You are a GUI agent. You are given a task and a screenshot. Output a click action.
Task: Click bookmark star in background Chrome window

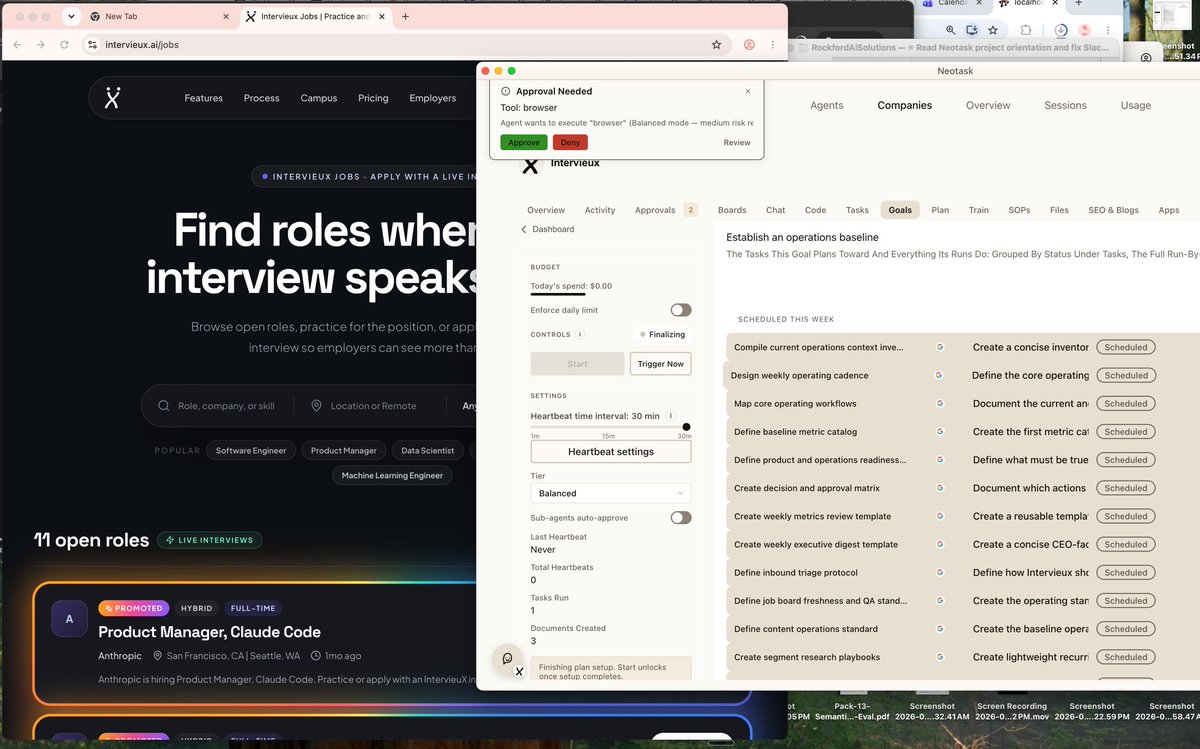click(x=993, y=31)
